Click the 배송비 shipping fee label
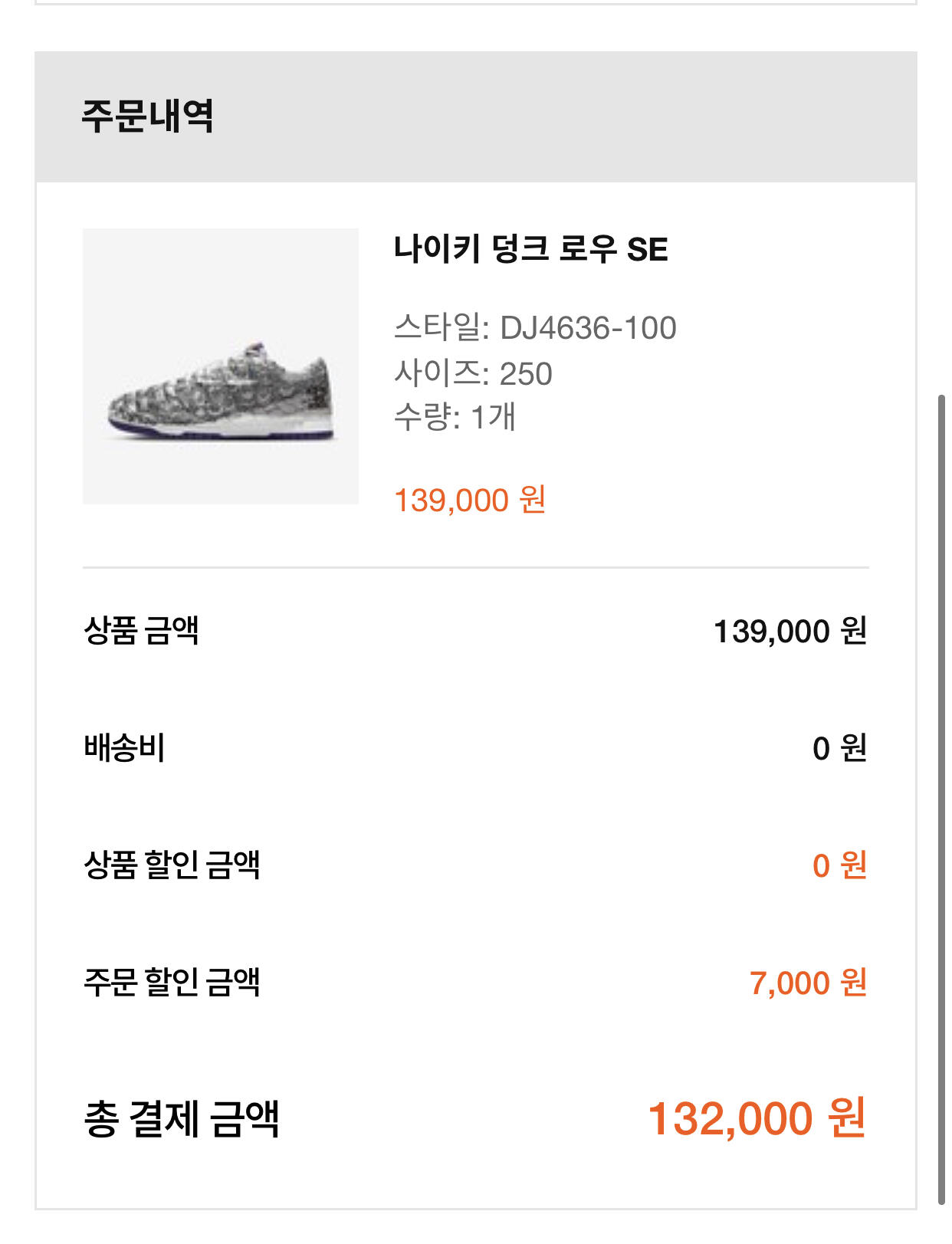 [x=124, y=748]
